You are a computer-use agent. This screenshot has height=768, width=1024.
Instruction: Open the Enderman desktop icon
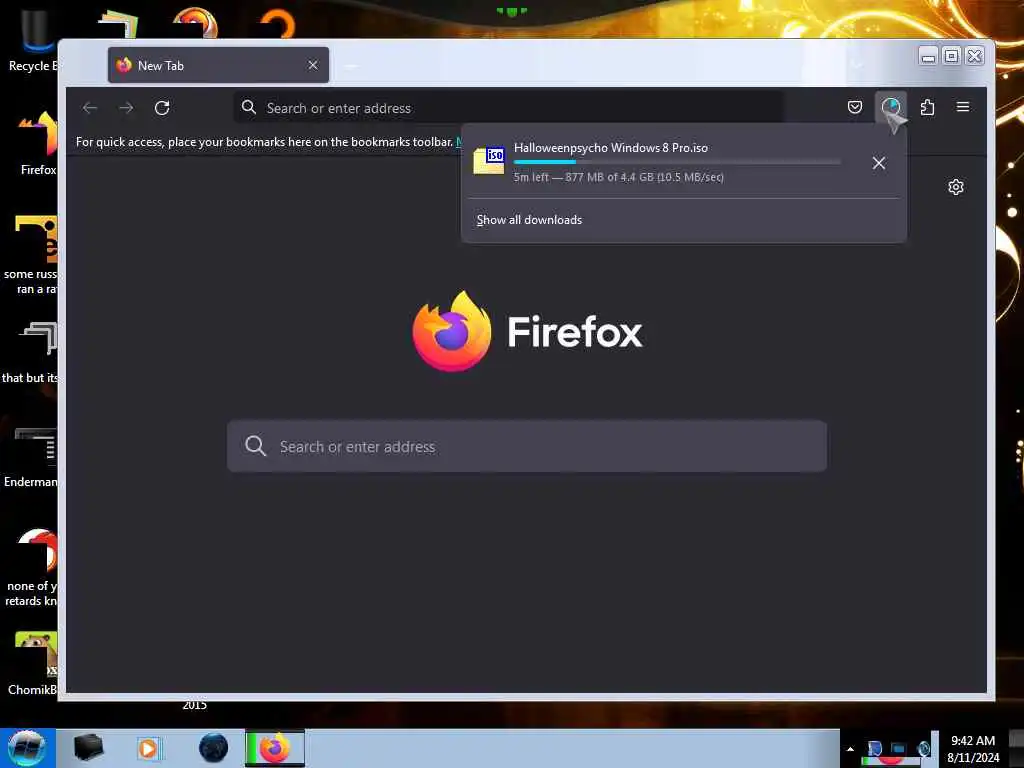(x=31, y=457)
